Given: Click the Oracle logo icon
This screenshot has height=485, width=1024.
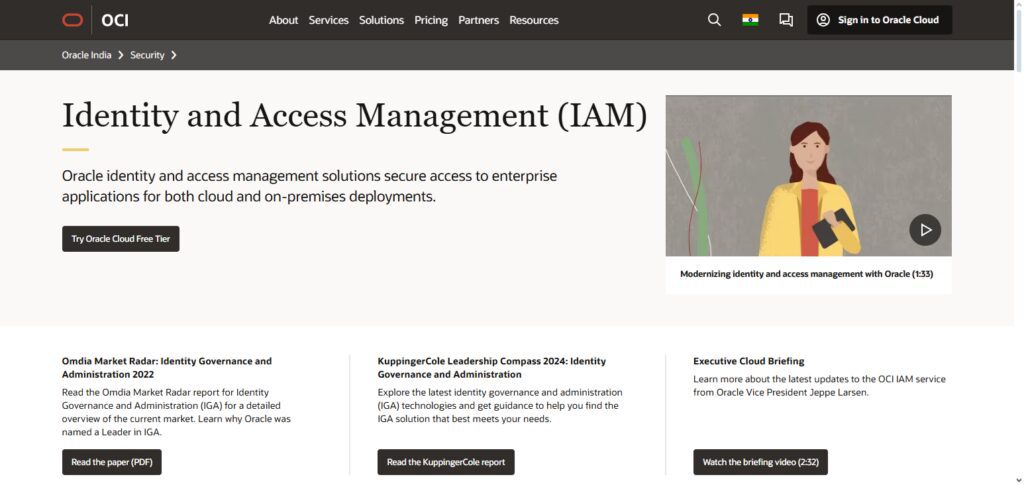Looking at the screenshot, I should pyautogui.click(x=72, y=20).
